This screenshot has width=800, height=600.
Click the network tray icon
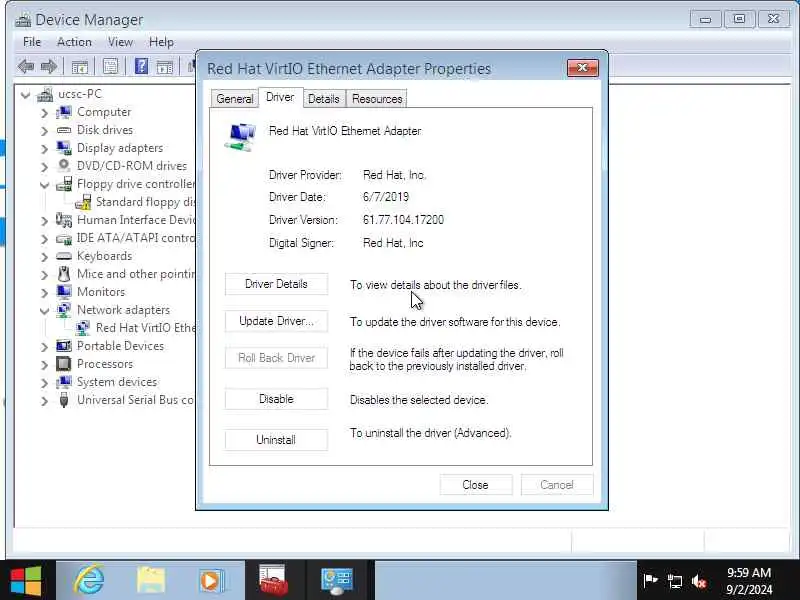[x=674, y=581]
